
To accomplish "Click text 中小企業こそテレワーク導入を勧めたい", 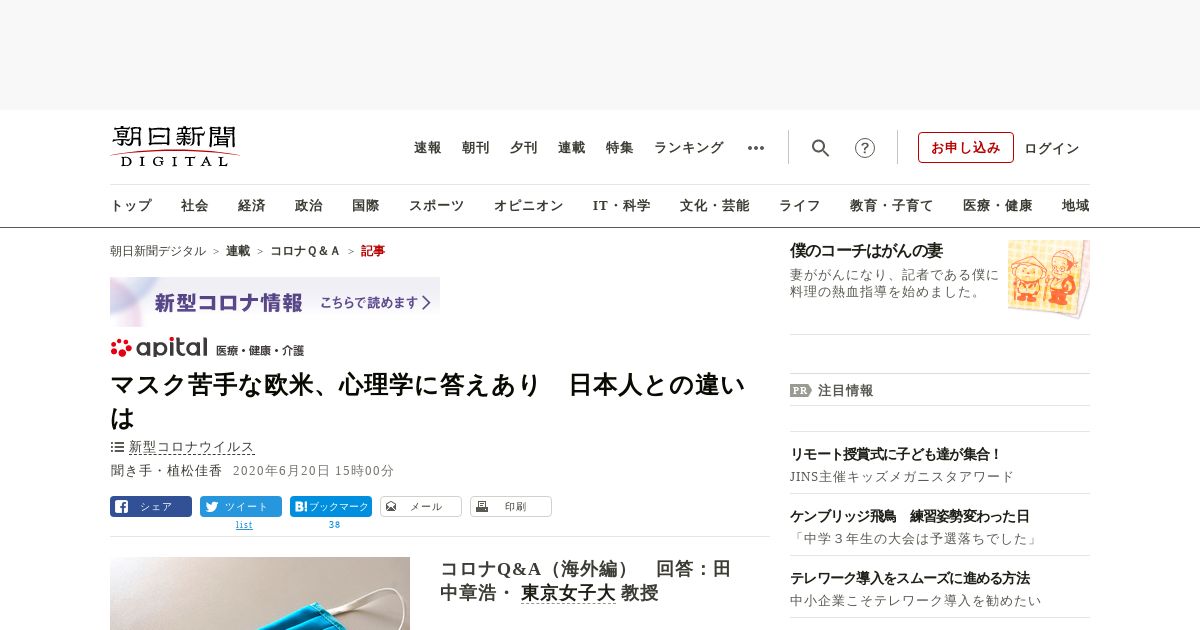I will point(915,601).
